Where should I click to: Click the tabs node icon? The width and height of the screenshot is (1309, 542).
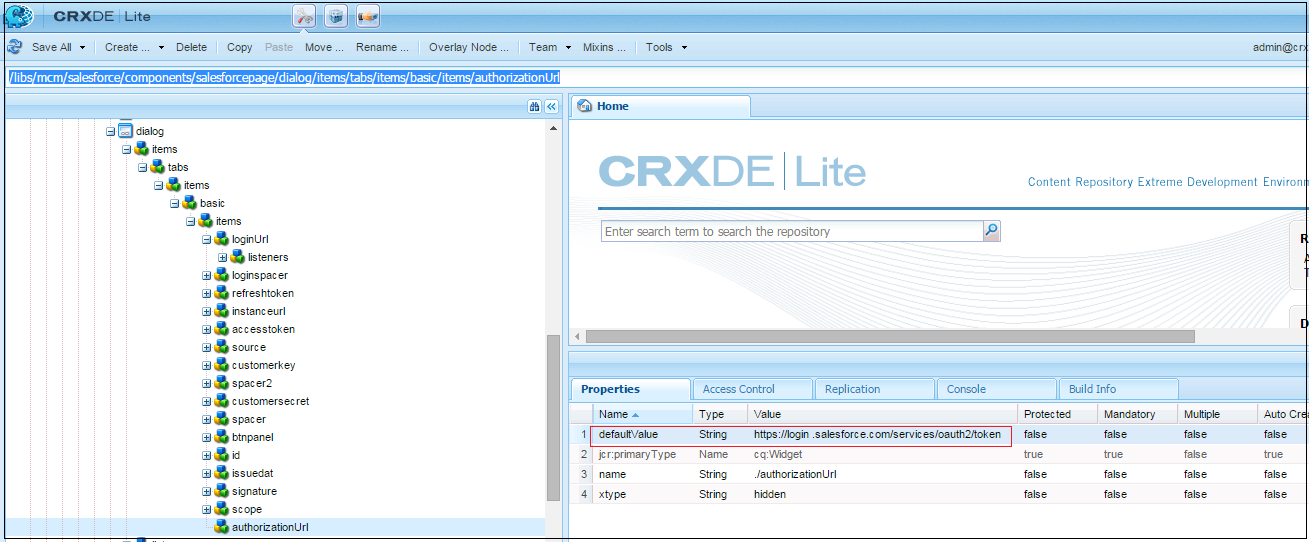[158, 167]
